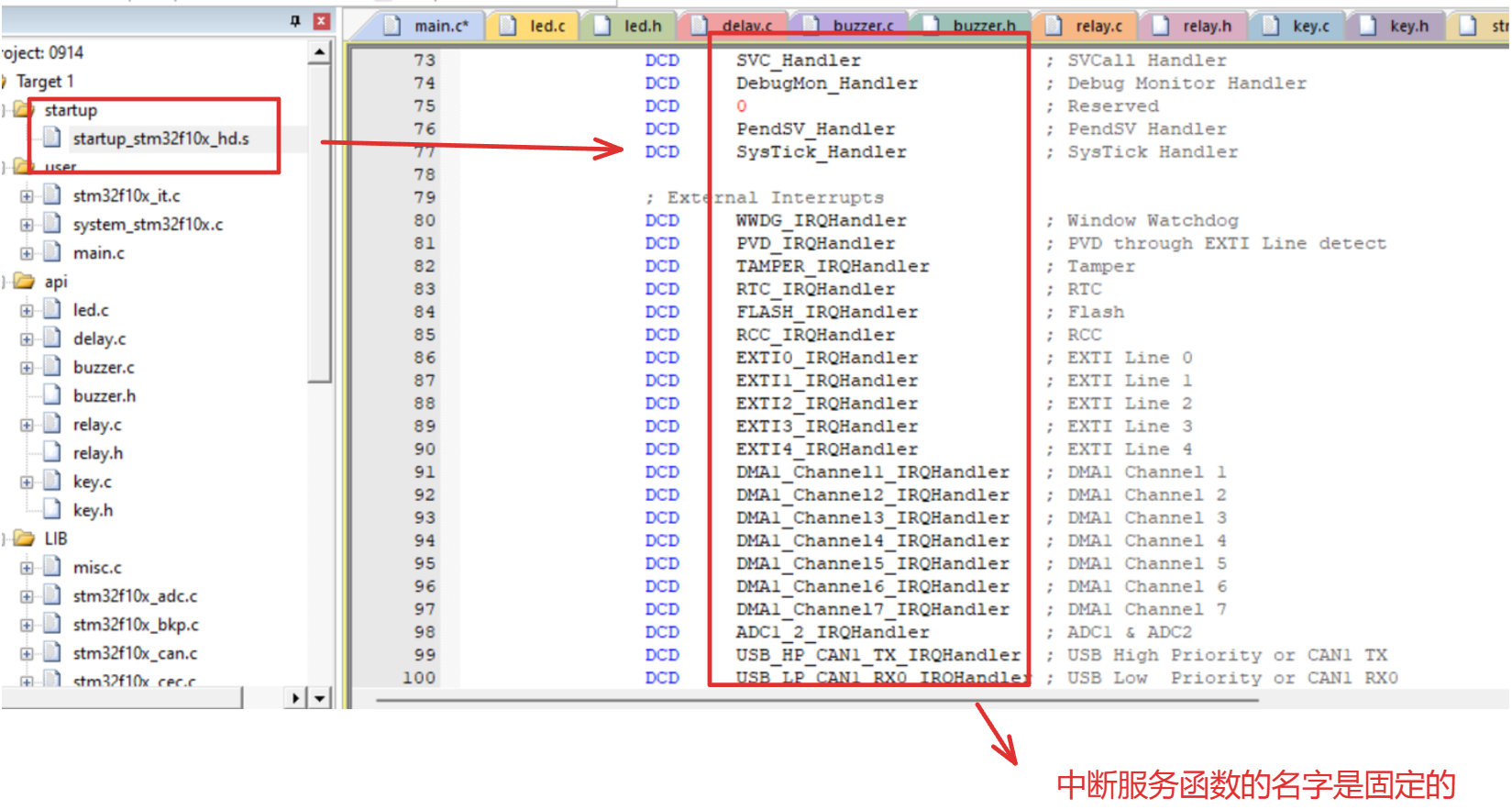Viewport: 1512px width, 810px height.
Task: Open the main.c* editor tab
Action: tap(441, 26)
